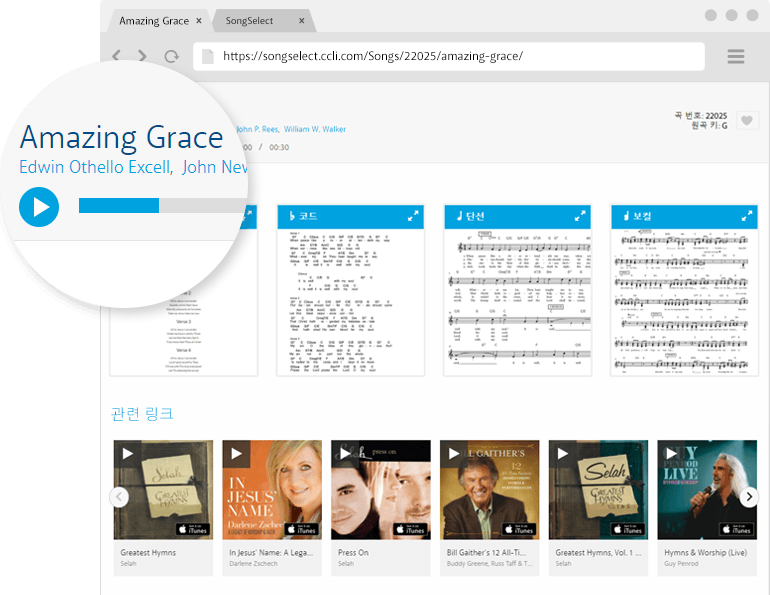Favorite the song with the heart icon
Image resolution: width=770 pixels, height=595 pixels.
coord(746,120)
